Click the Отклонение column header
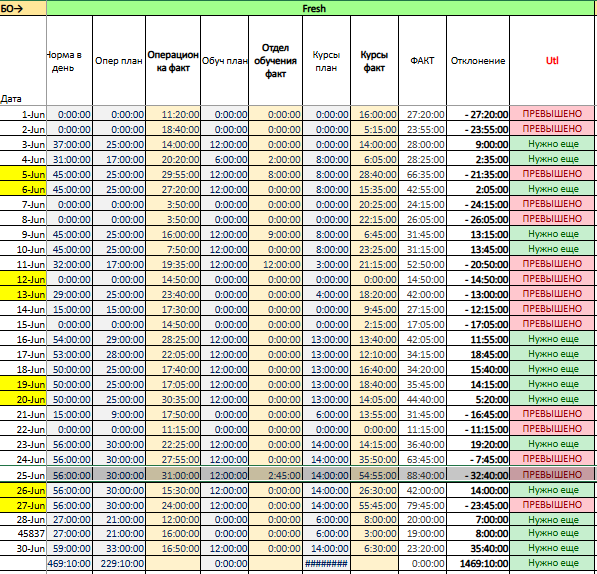The width and height of the screenshot is (597, 574). (478, 61)
